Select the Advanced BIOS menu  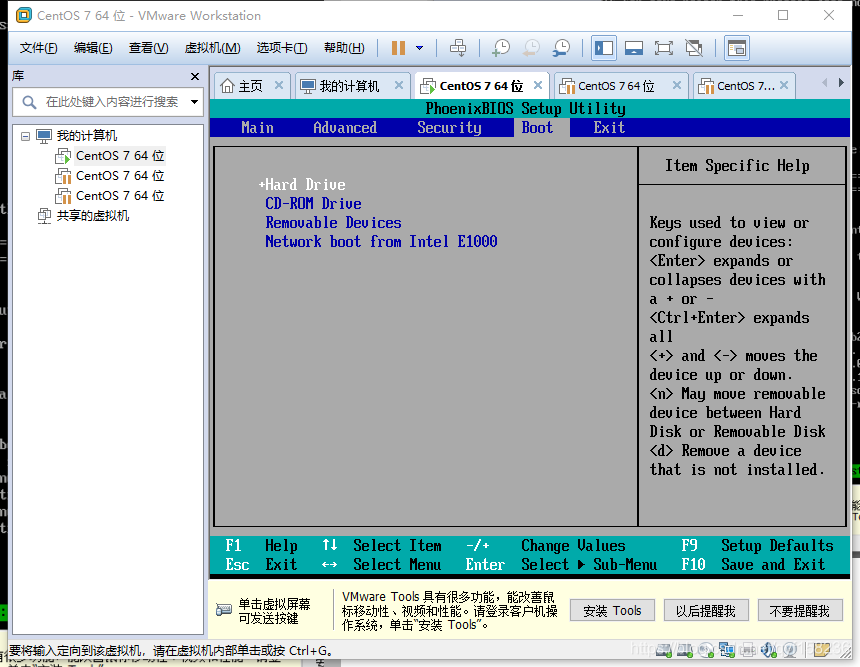click(345, 128)
